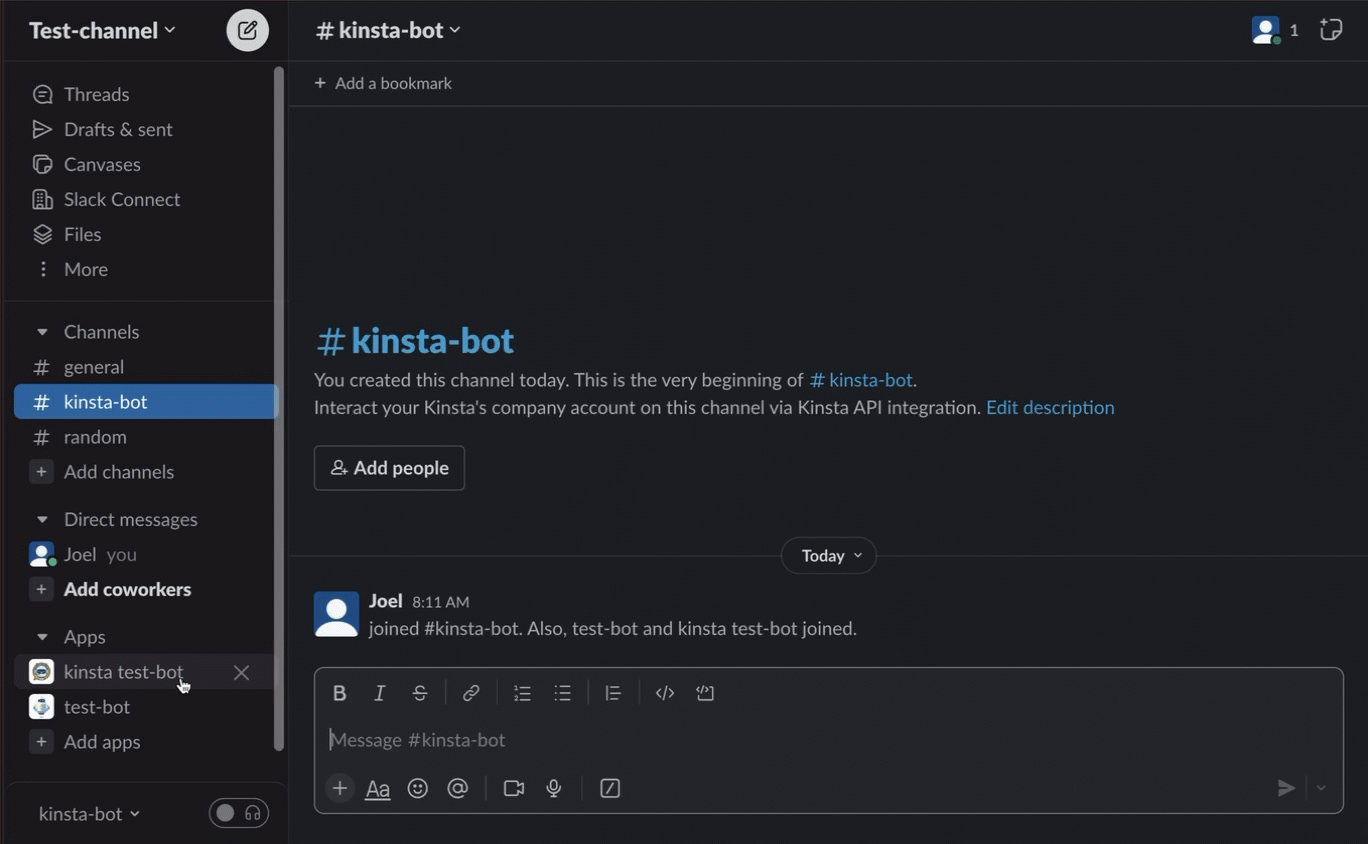Viewport: 1368px width, 844px height.
Task: Expand the Today date divider menu
Action: 828,555
